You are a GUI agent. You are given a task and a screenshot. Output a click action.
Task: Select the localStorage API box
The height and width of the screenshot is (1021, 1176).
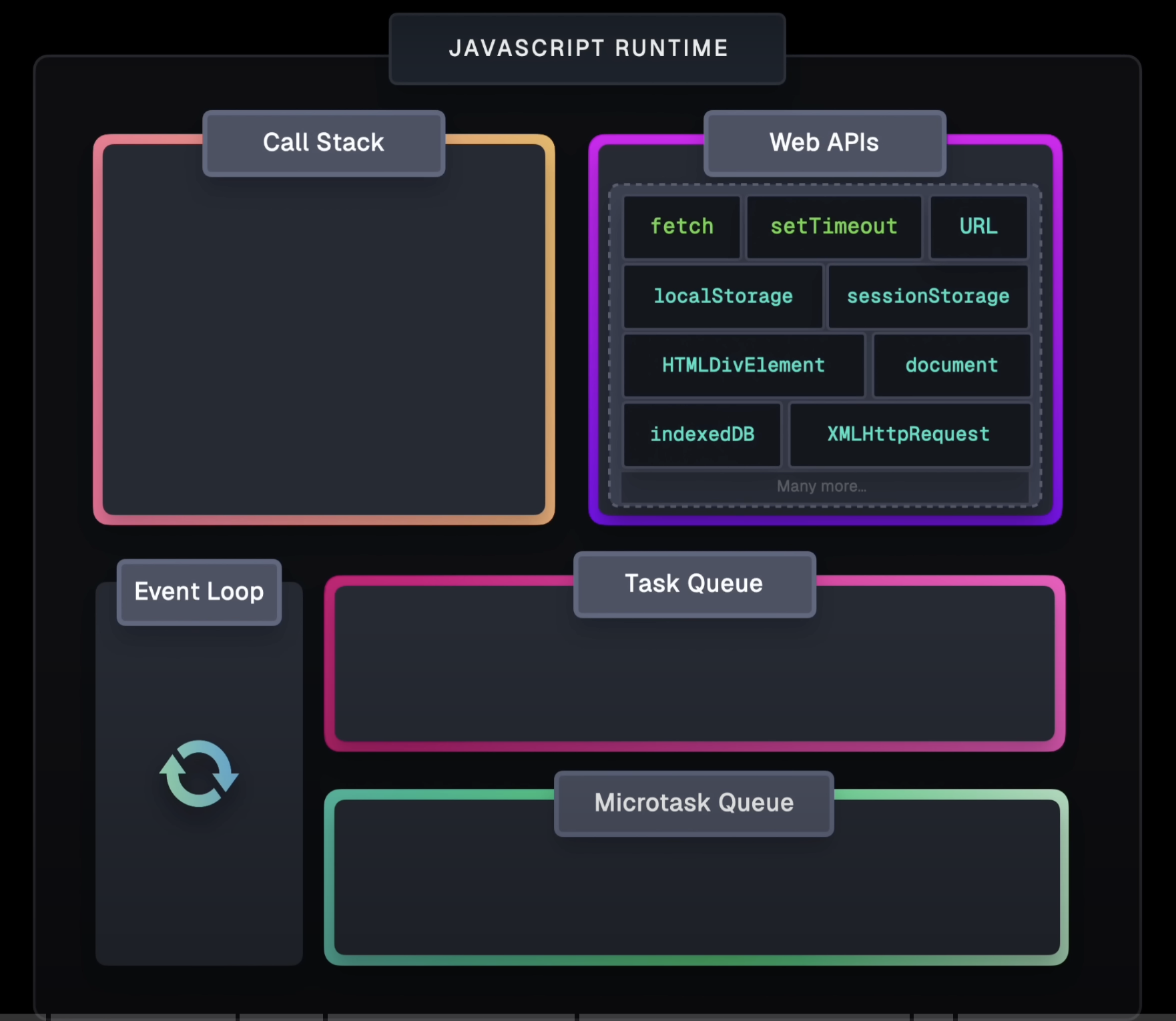point(723,296)
